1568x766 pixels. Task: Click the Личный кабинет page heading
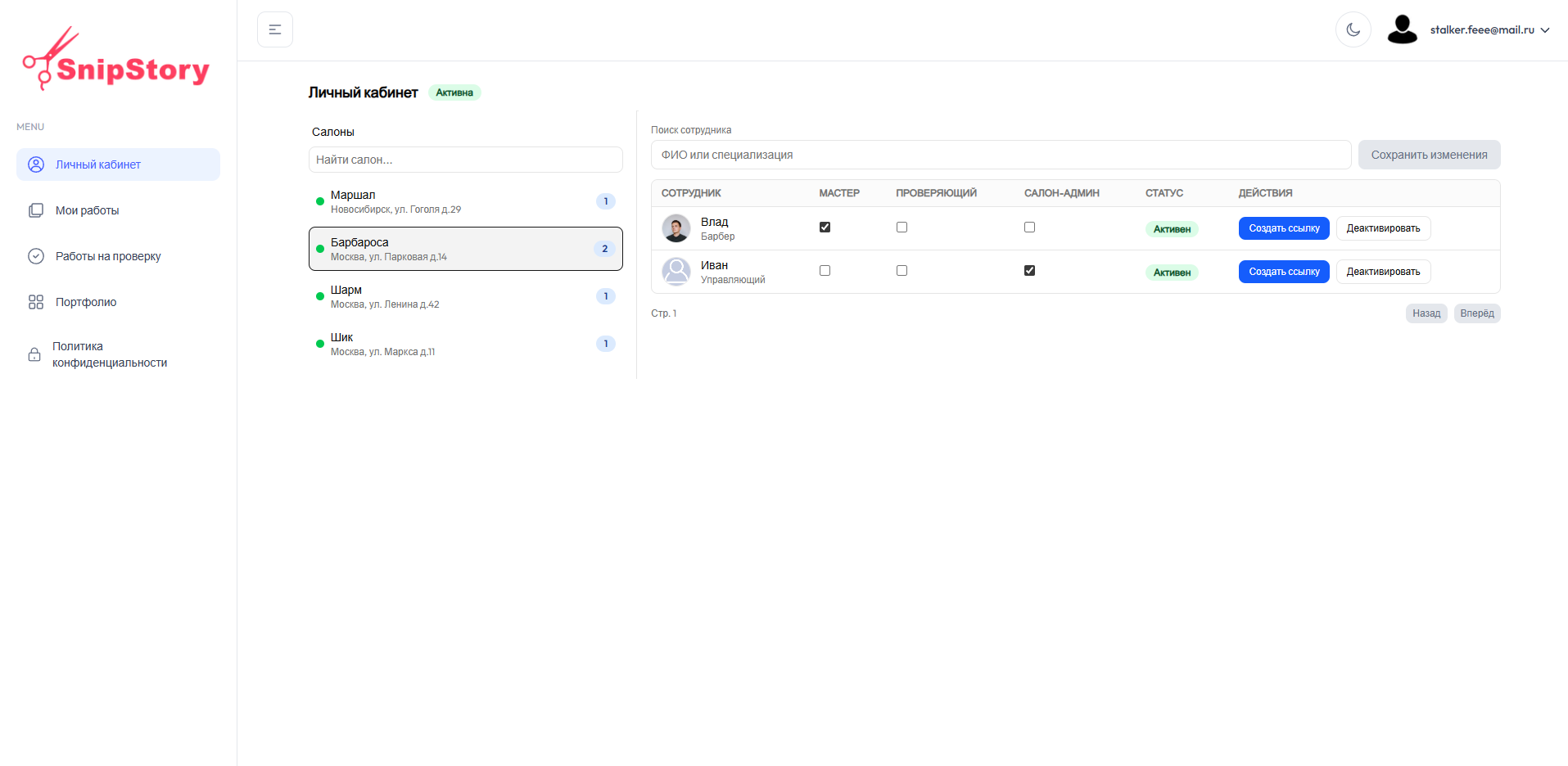363,92
